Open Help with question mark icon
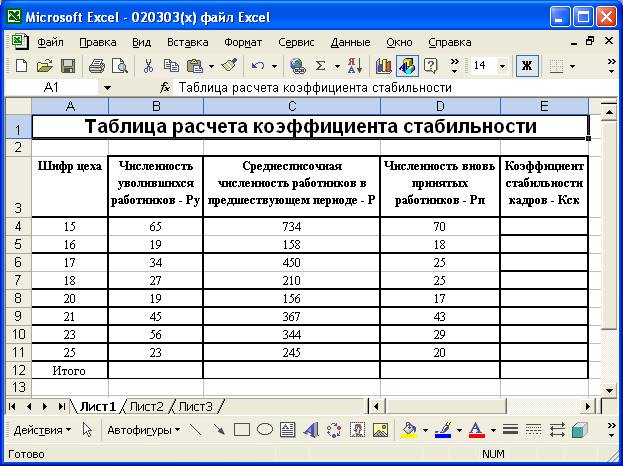Screen dimensions: 623x466 click(x=431, y=66)
